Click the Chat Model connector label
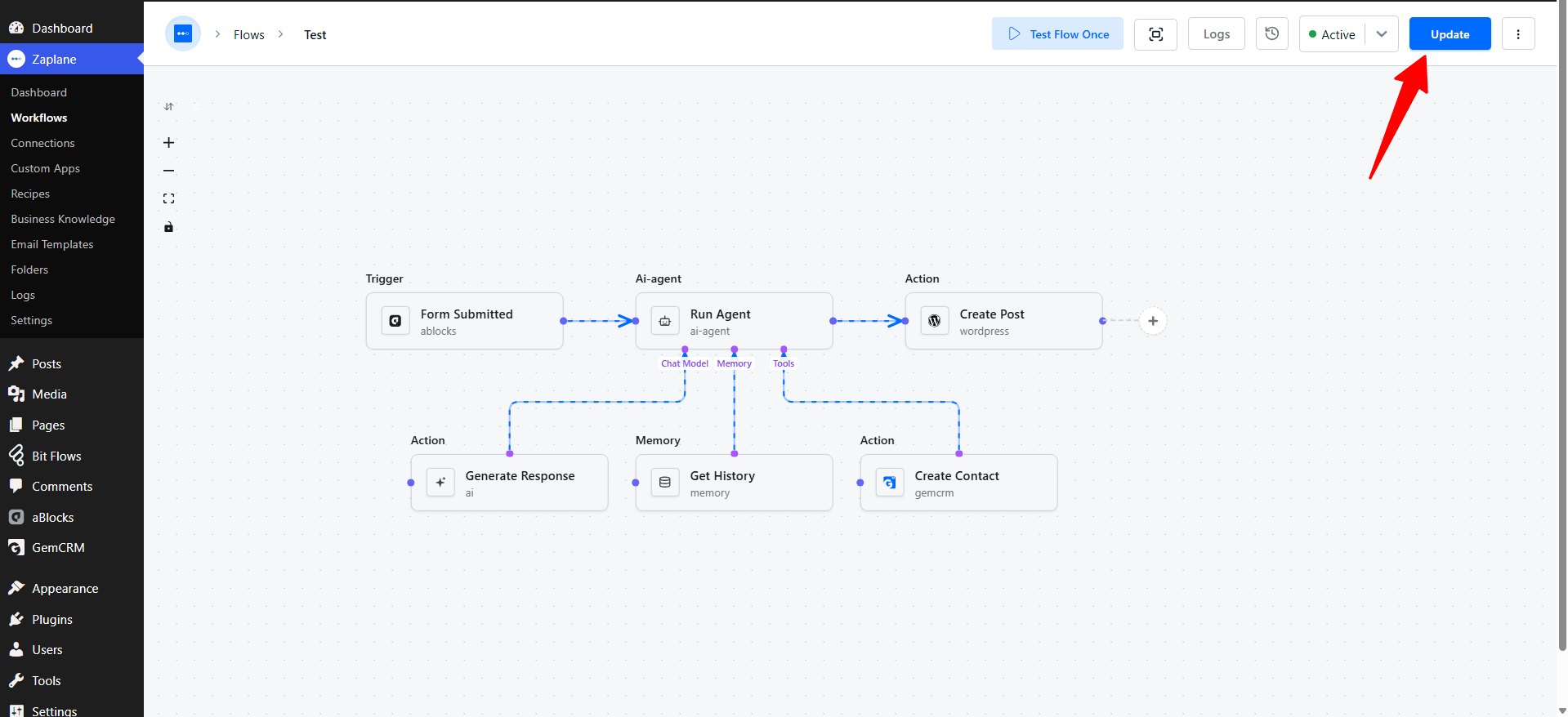Image resolution: width=1568 pixels, height=717 pixels. tap(685, 363)
